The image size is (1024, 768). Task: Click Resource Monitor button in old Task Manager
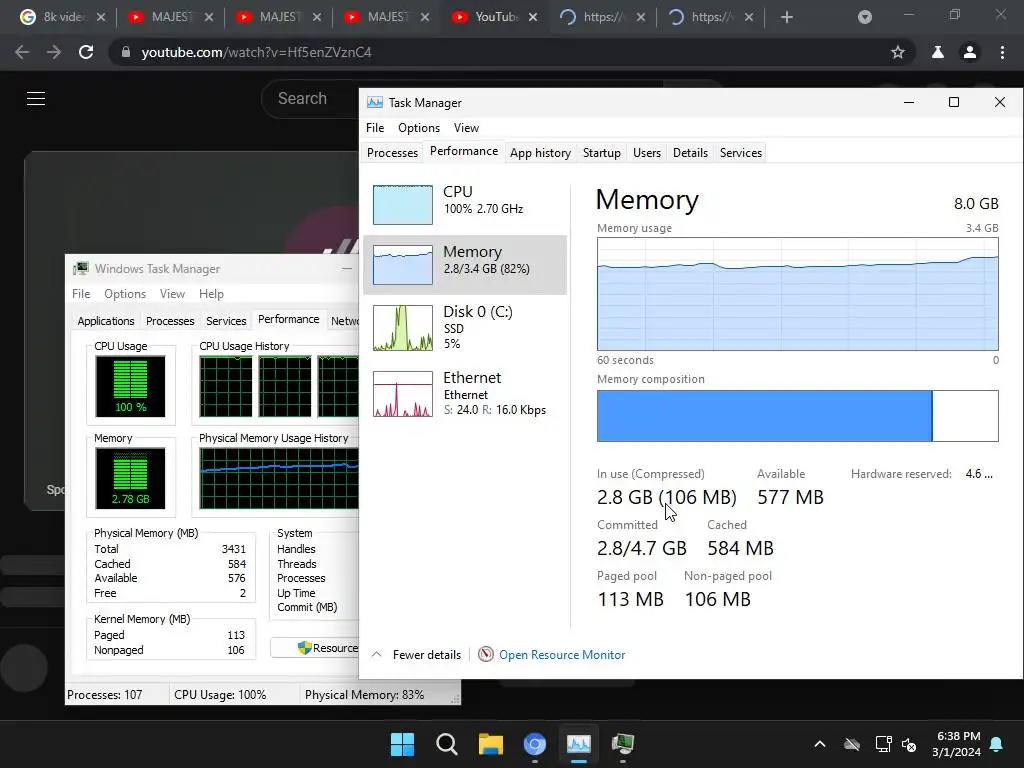coord(315,648)
